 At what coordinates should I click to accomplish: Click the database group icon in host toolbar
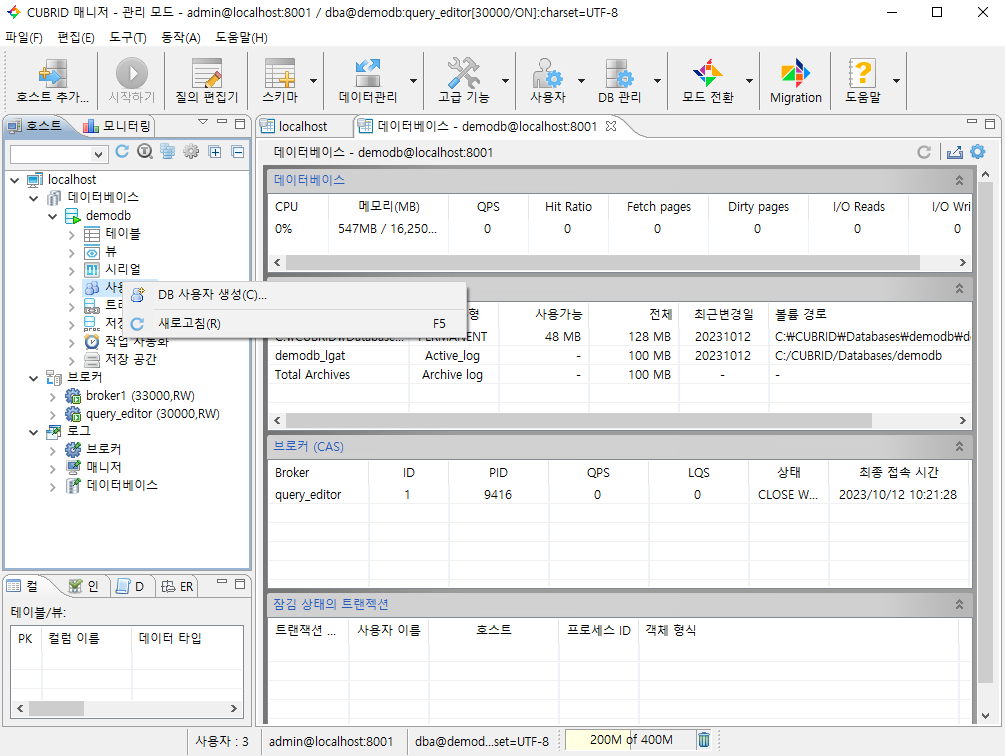[168, 152]
